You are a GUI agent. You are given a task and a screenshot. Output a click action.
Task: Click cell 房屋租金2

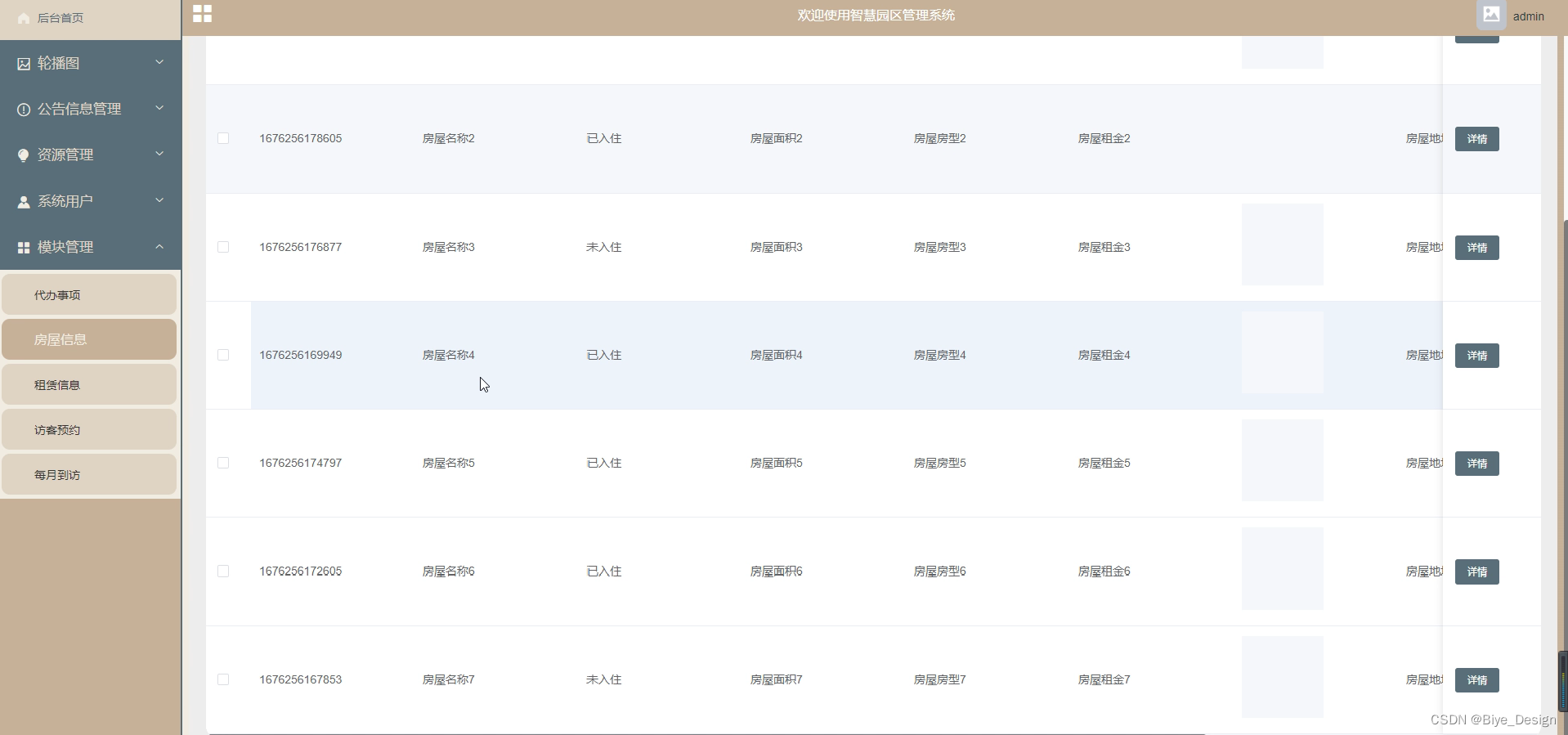click(1104, 138)
